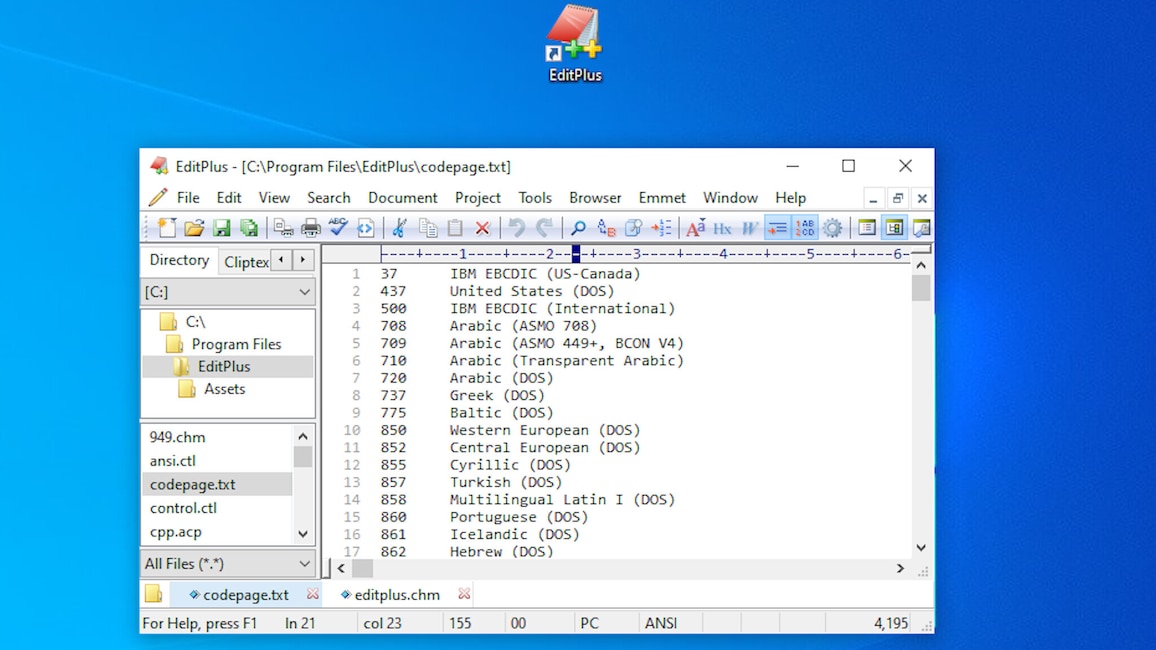Click the Replace icon
Screen dimensions: 1156x650
(606, 228)
